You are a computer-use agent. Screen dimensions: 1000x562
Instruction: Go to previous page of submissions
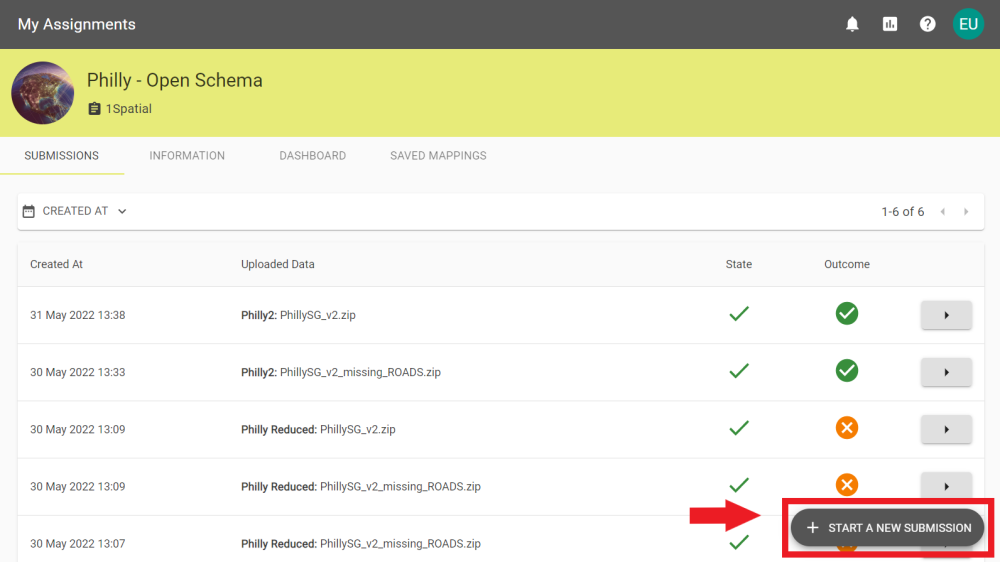[942, 212]
